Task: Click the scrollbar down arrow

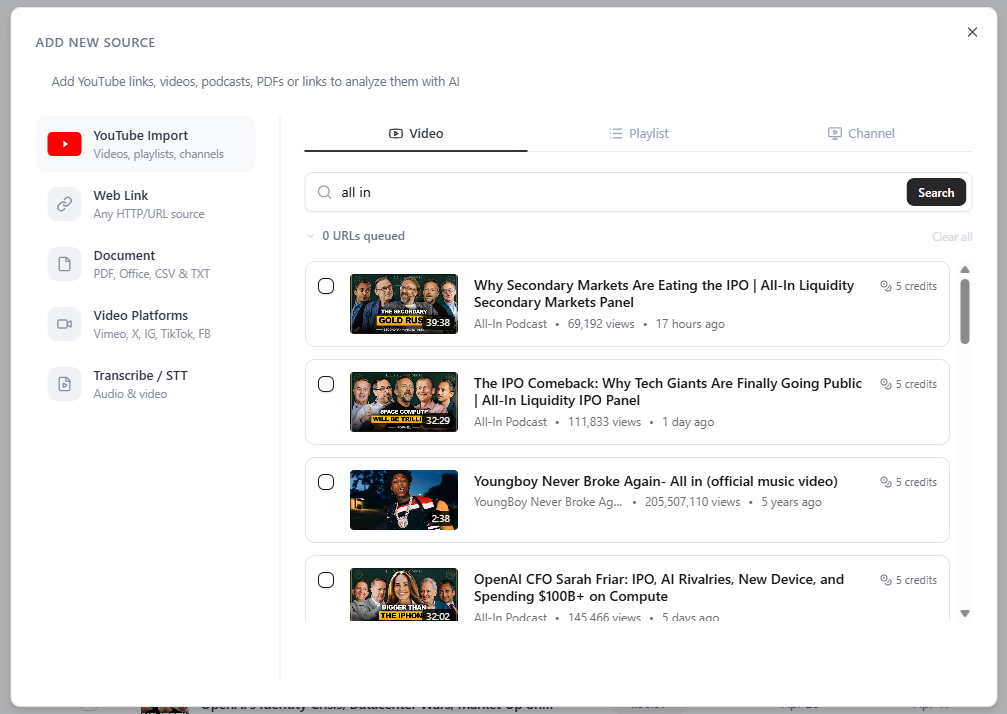Action: 965,613
